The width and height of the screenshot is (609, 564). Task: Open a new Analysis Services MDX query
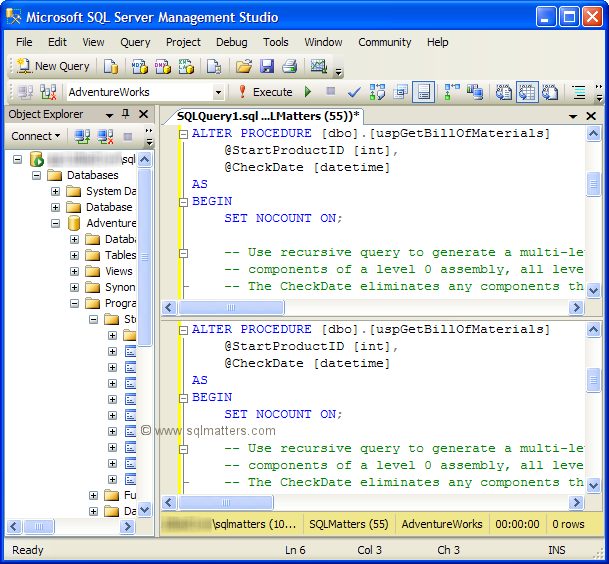pyautogui.click(x=139, y=66)
